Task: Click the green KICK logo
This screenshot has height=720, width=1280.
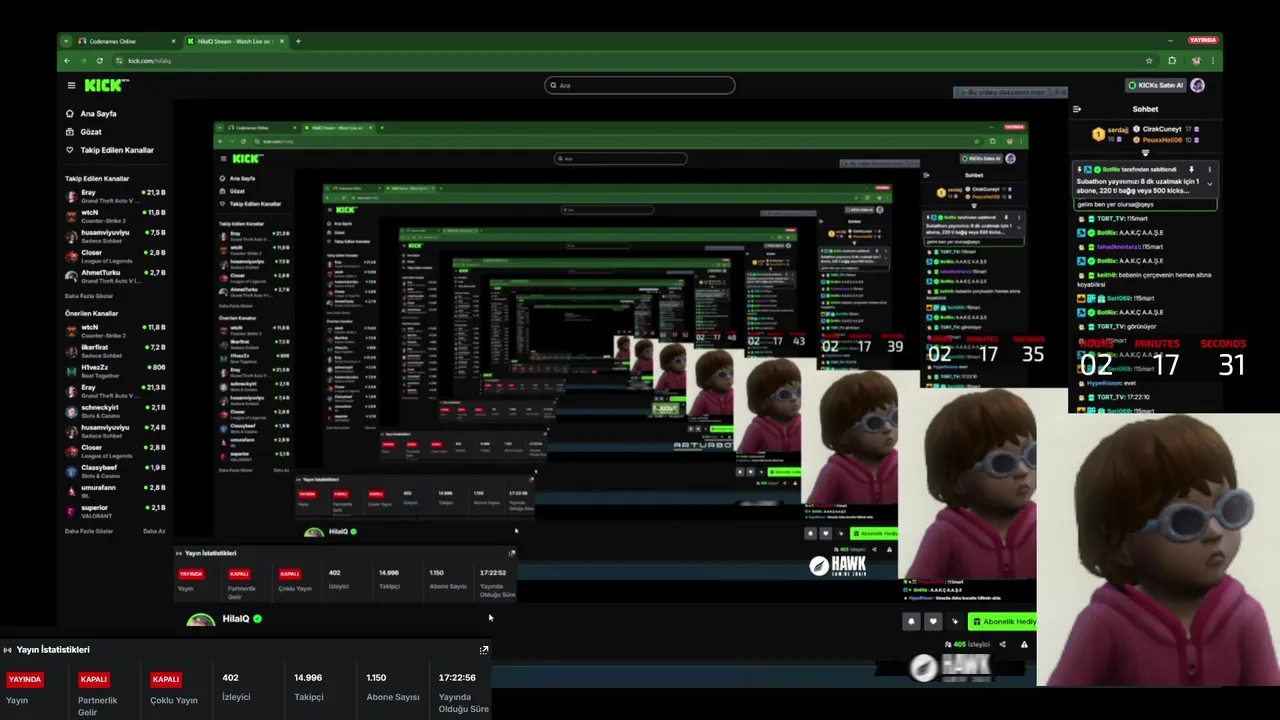Action: pos(106,86)
